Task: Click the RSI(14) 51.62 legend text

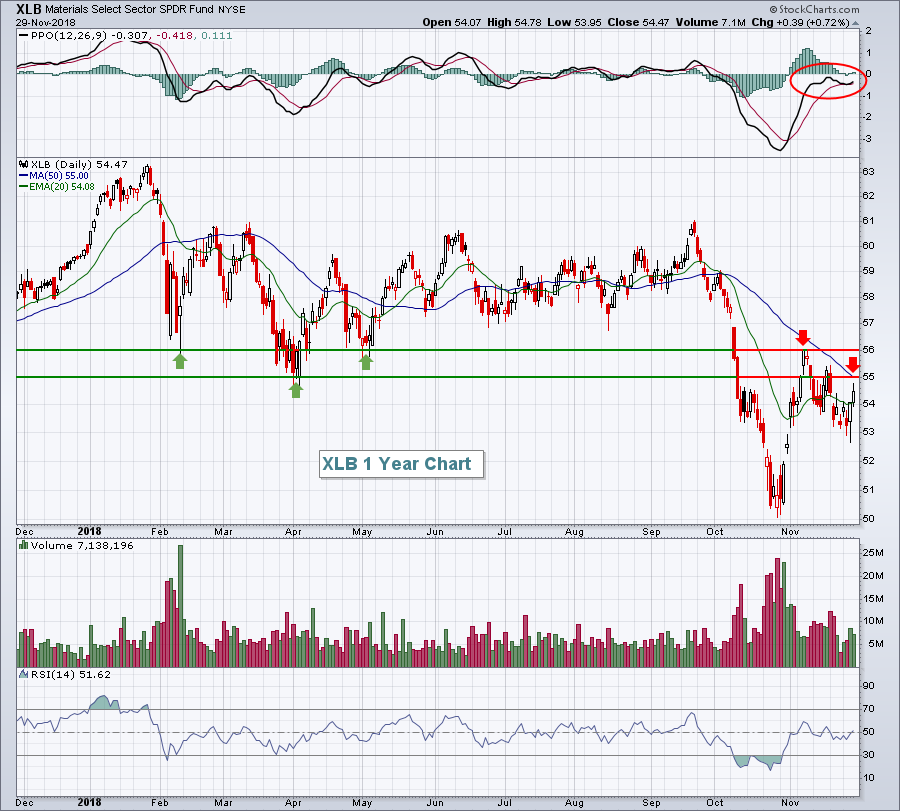Action: pyautogui.click(x=71, y=674)
